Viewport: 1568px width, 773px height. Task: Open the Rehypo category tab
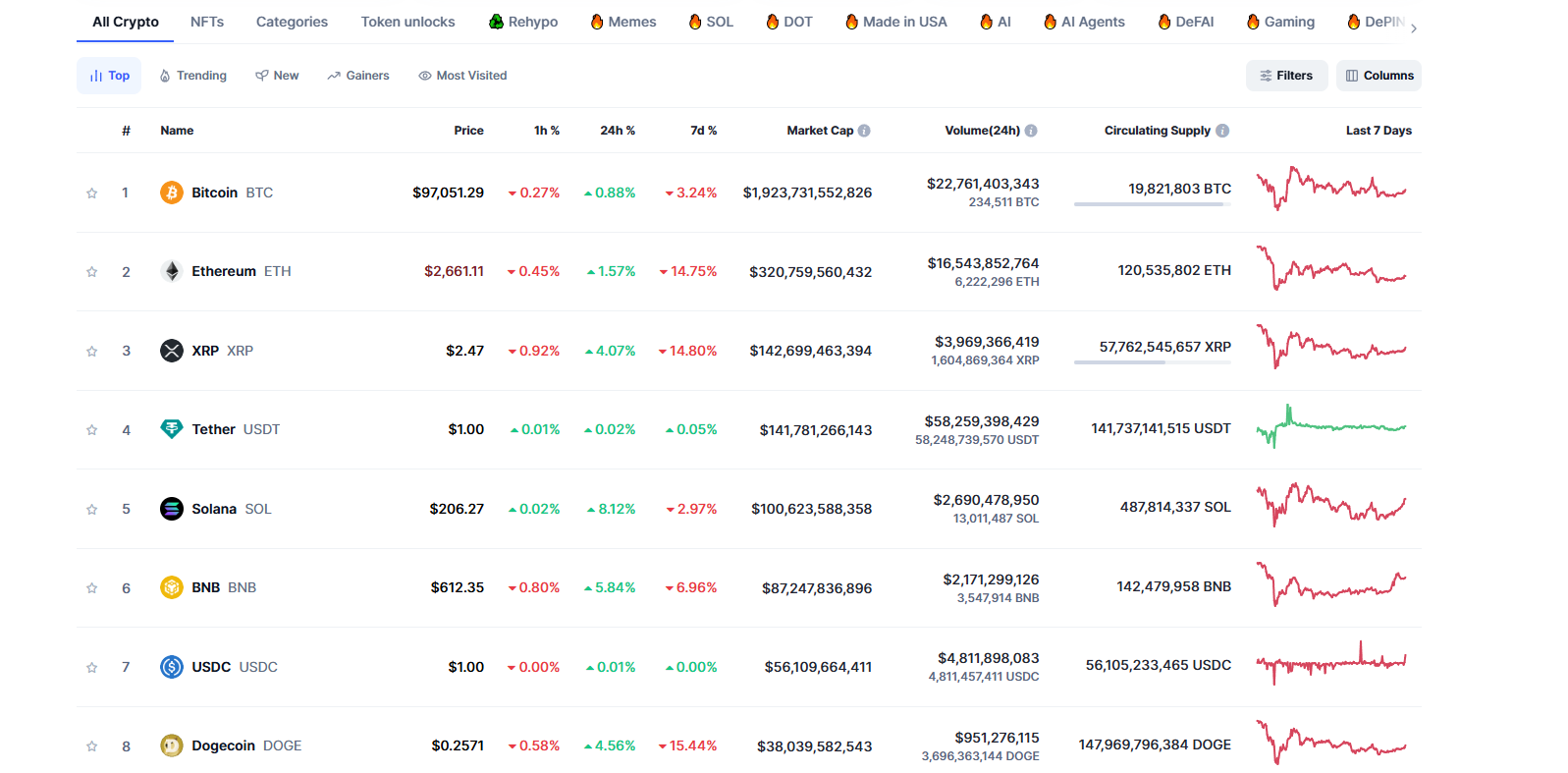click(523, 22)
